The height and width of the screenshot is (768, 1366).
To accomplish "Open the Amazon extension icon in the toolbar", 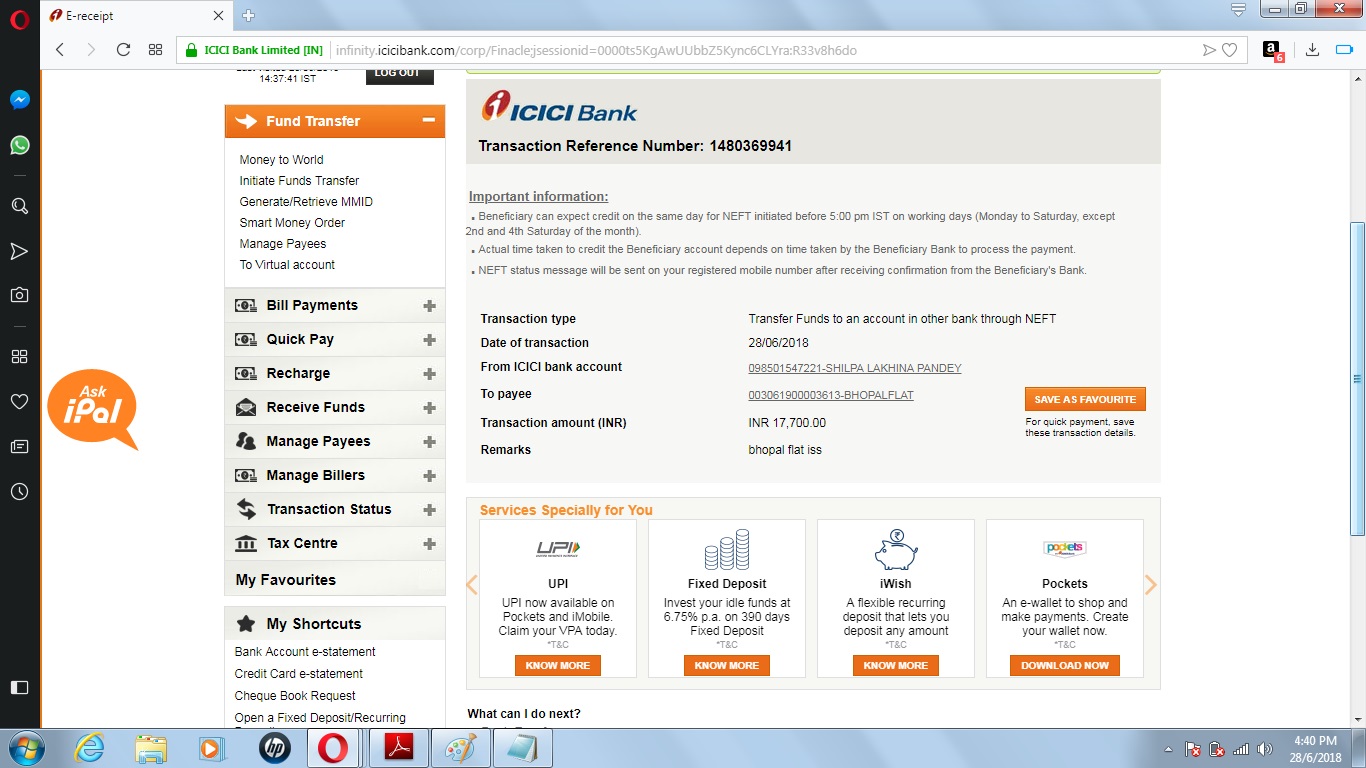I will click(x=1272, y=50).
